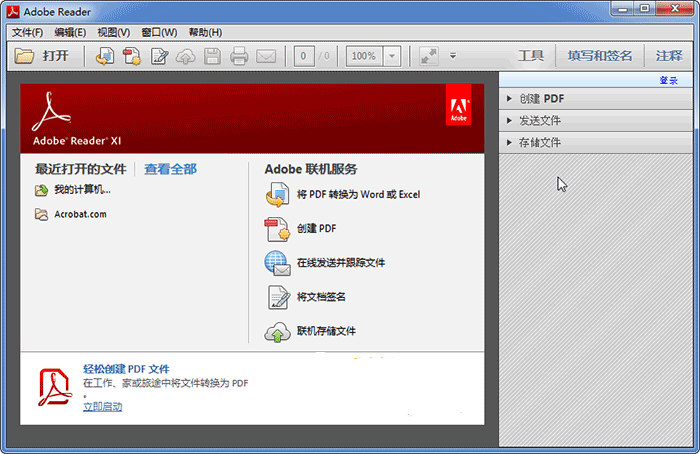Click the document pen icon for 将文档签名
This screenshot has height=454, width=700.
tap(279, 297)
